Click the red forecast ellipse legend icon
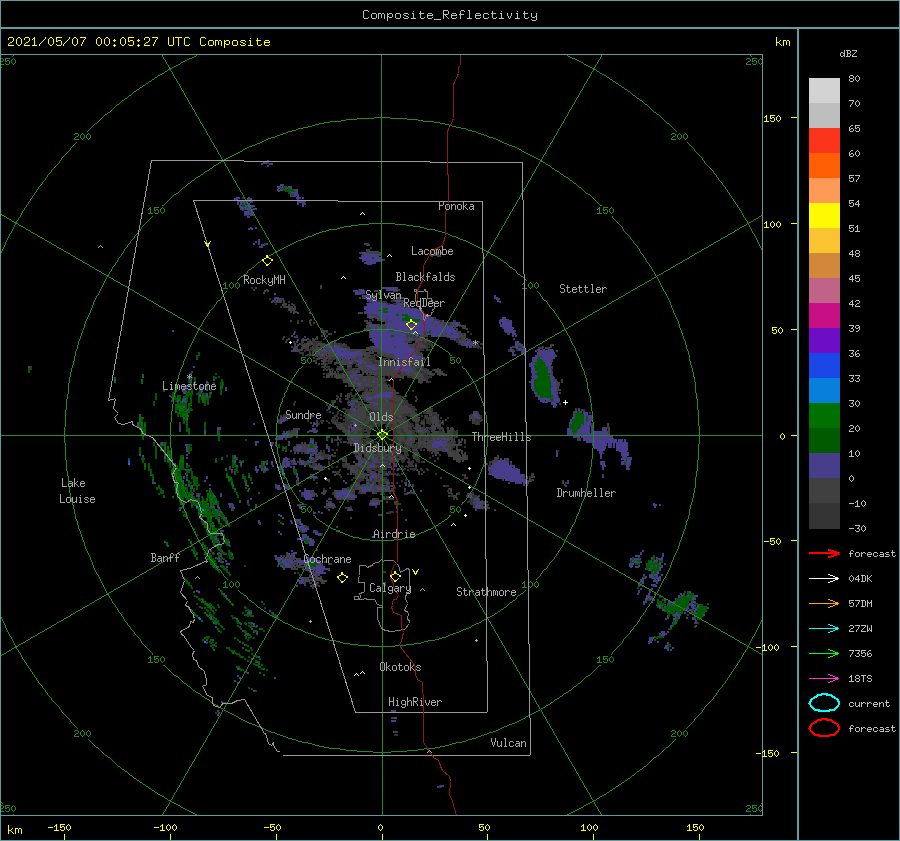The height and width of the screenshot is (841, 900). point(824,728)
